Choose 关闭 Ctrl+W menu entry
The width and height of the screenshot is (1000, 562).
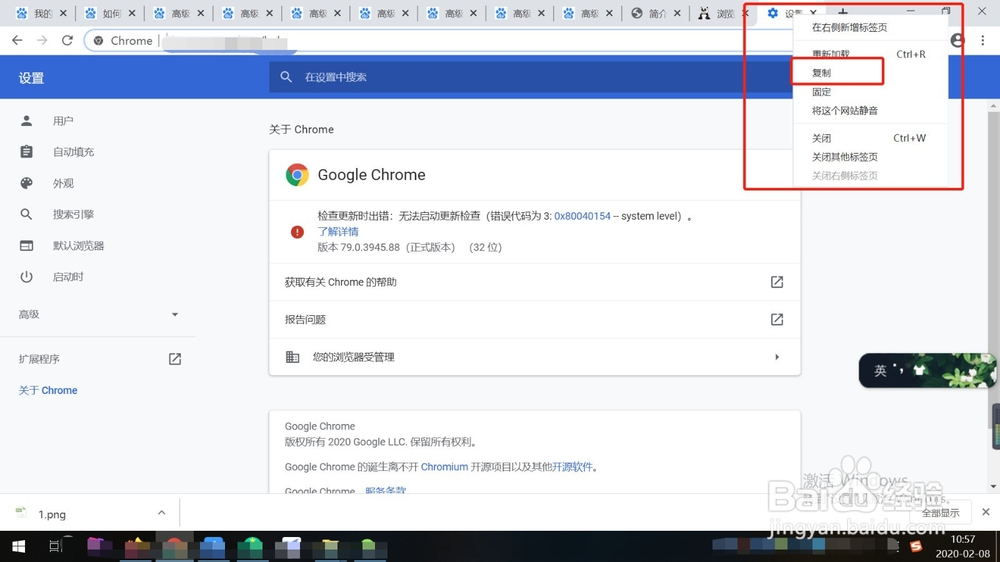(x=869, y=138)
